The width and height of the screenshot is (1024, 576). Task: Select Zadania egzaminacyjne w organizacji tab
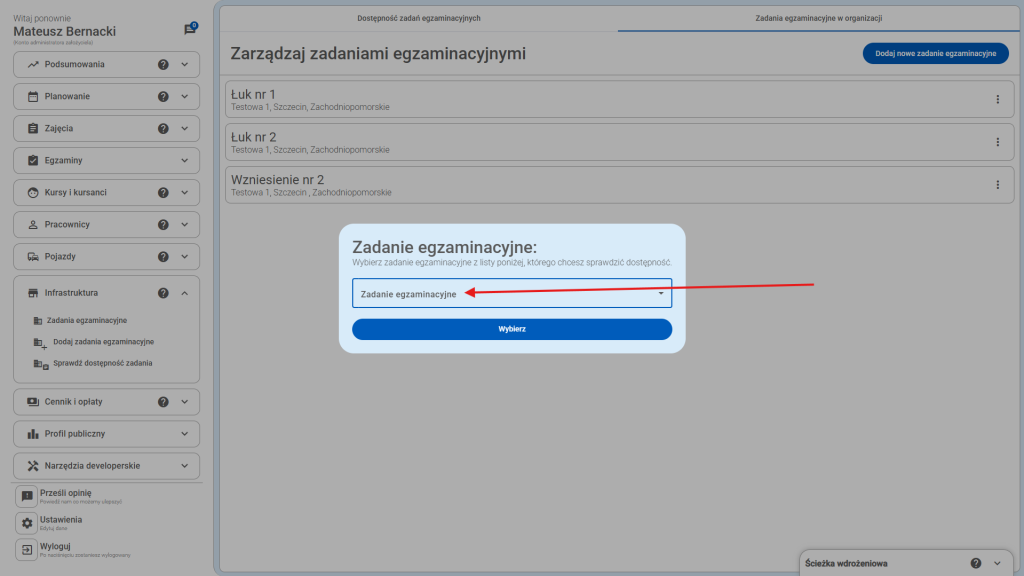(811, 18)
